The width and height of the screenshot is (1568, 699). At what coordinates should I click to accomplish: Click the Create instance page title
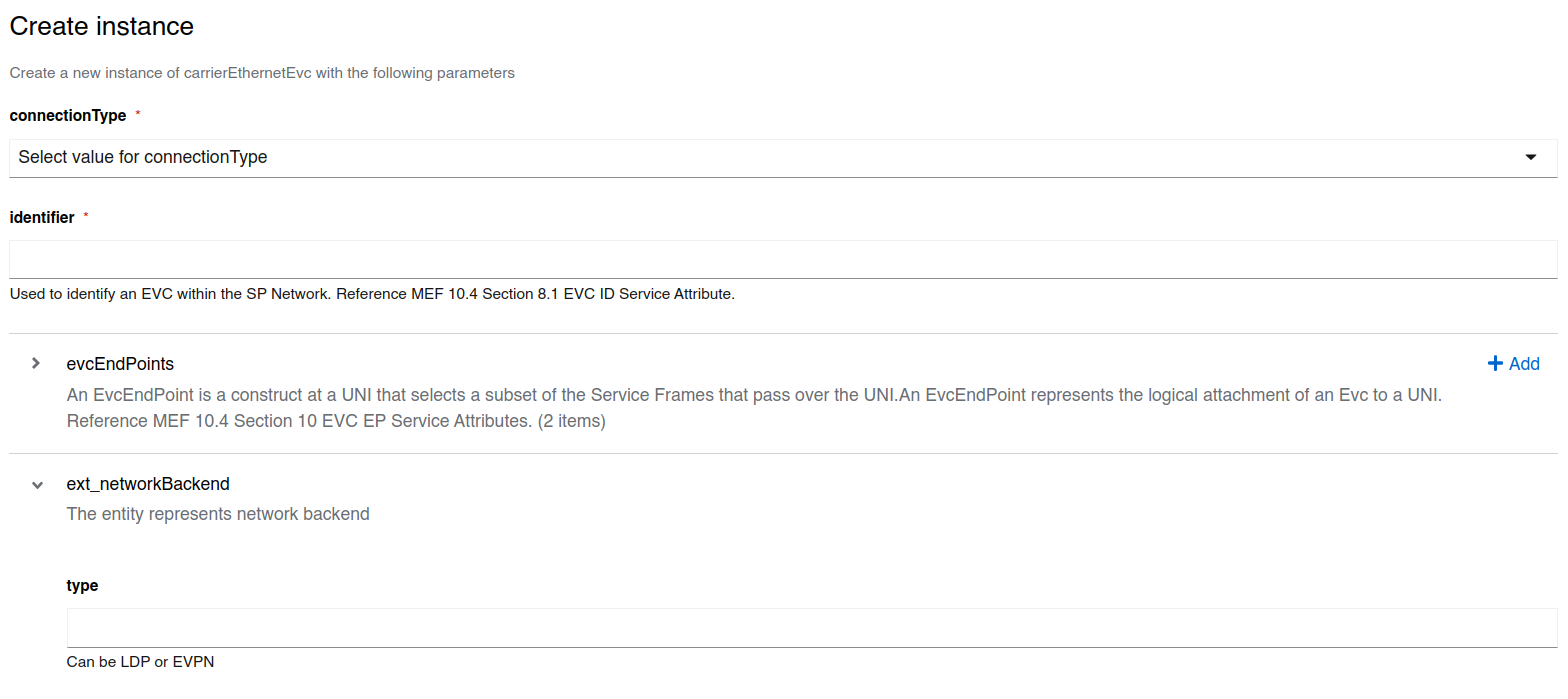(101, 26)
